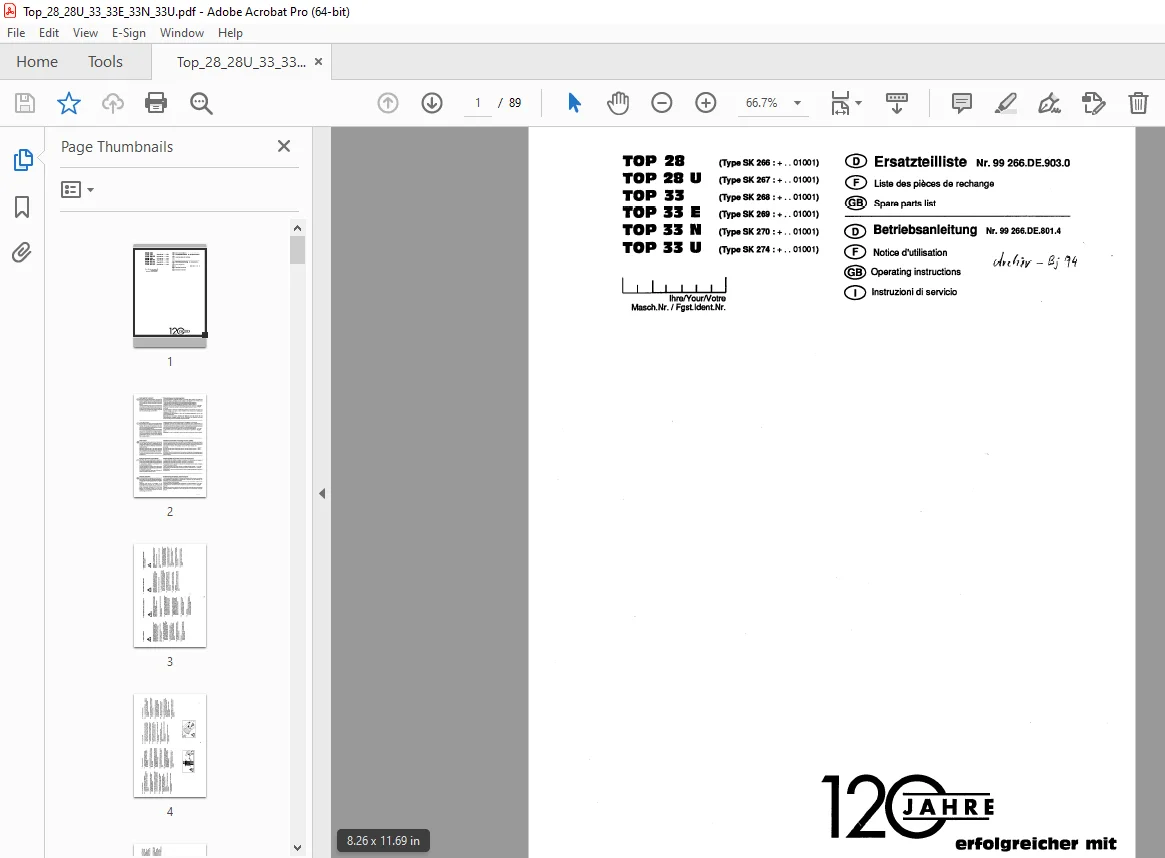Viewport: 1165px width, 858px height.
Task: Open thumbnail options dropdown menu
Action: [77, 189]
